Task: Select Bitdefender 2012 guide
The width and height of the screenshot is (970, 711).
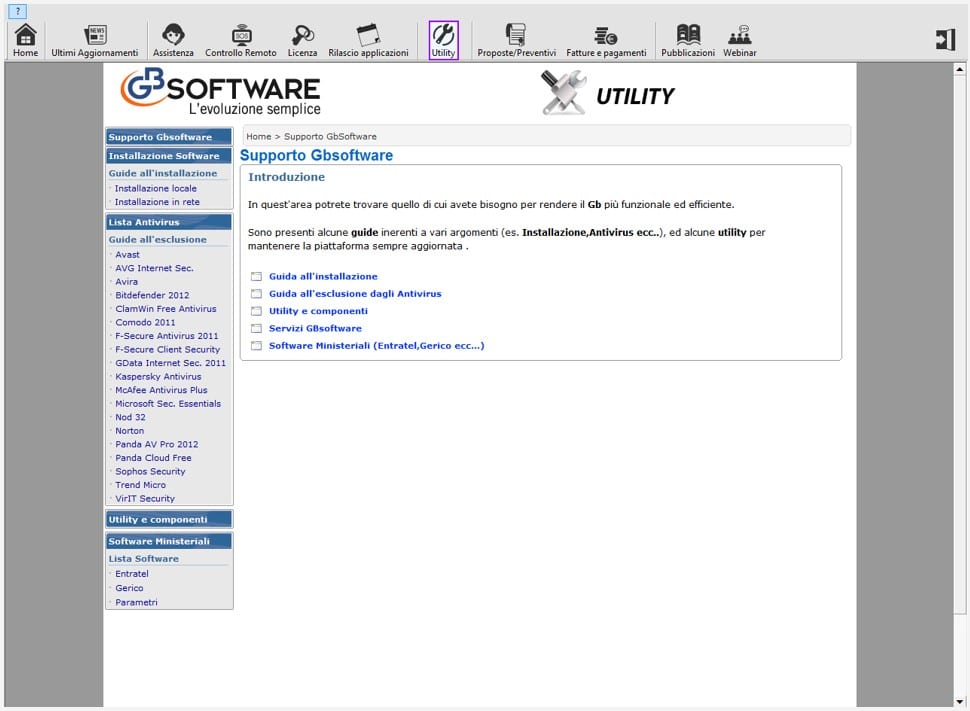Action: click(x=152, y=295)
